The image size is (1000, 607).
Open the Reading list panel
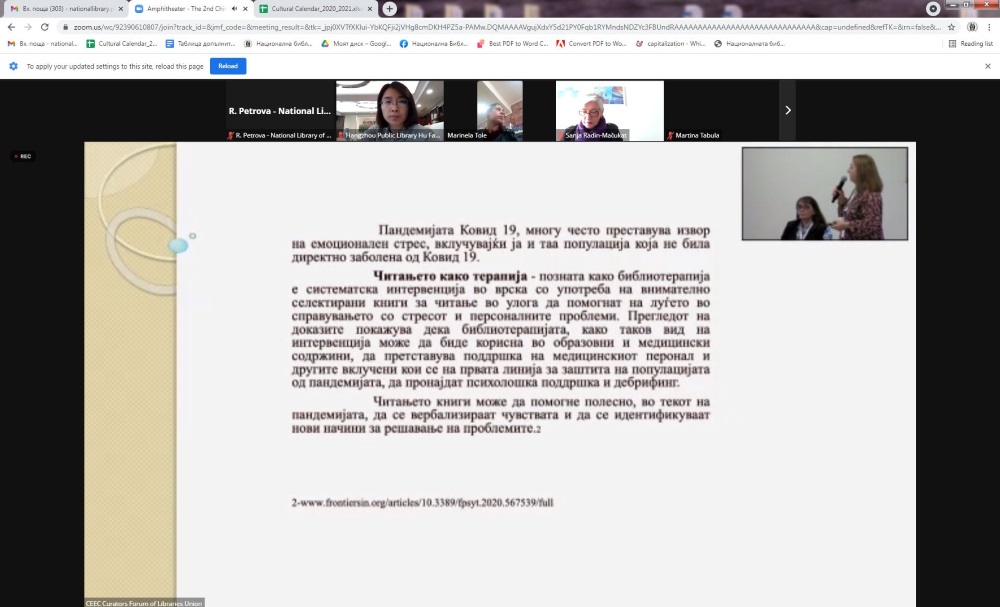(x=971, y=44)
